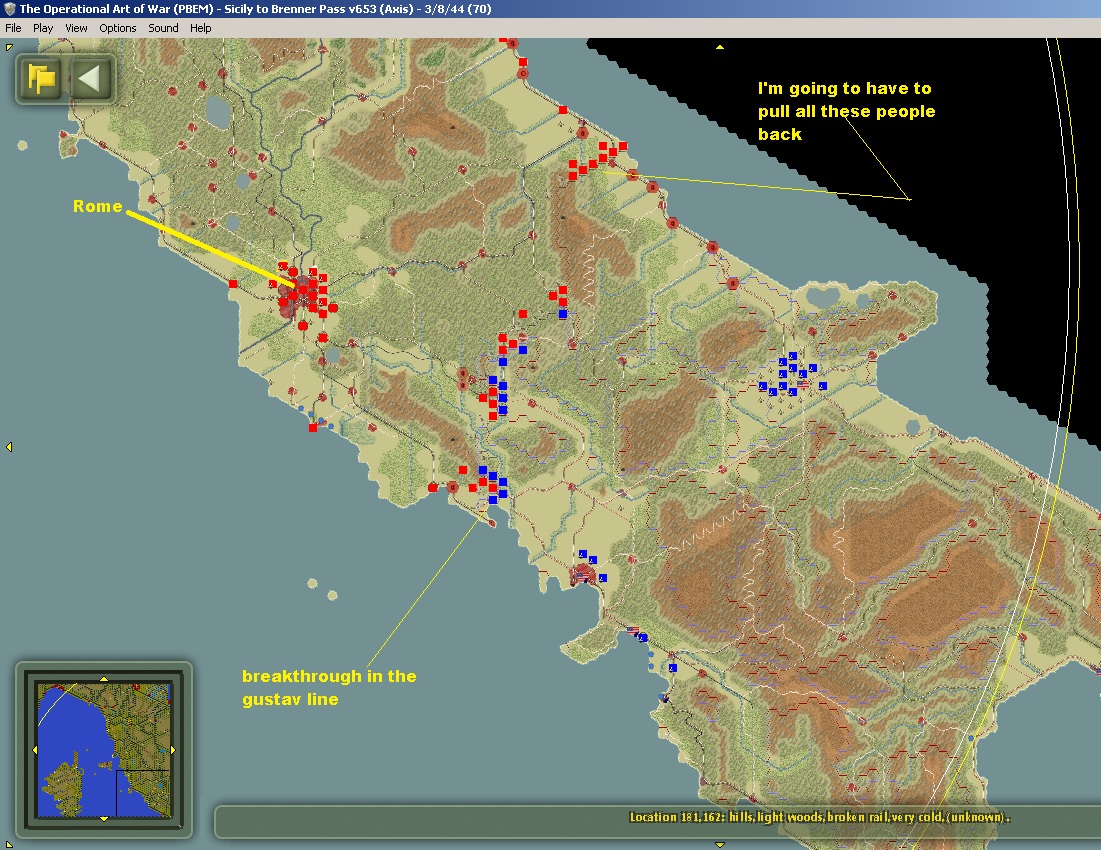Viewport: 1101px width, 850px height.
Task: Open the View menu
Action: 76,28
